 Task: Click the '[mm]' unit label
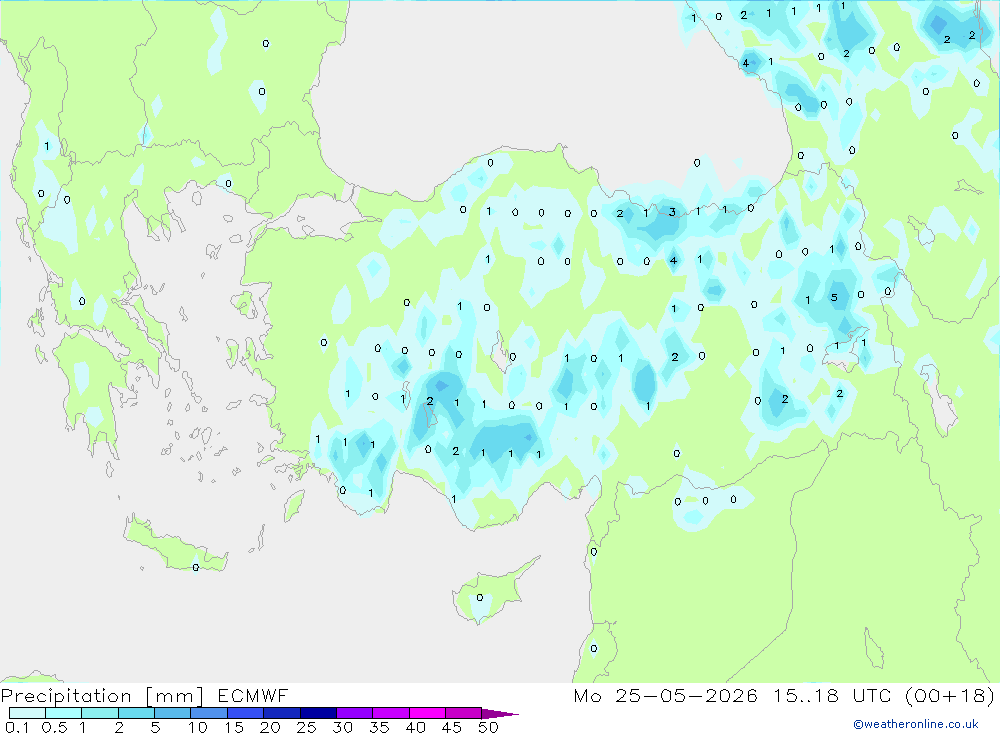pos(175,696)
